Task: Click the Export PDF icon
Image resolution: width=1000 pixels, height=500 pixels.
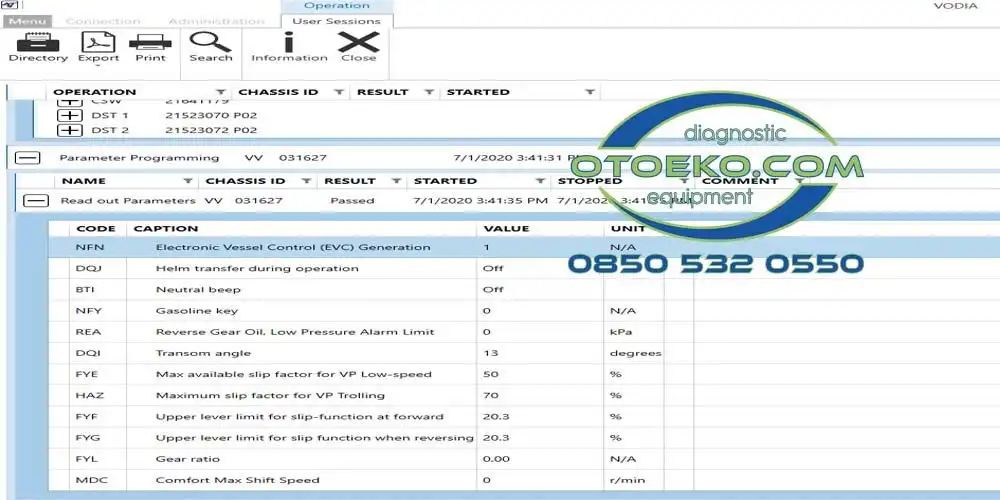Action: tap(99, 47)
